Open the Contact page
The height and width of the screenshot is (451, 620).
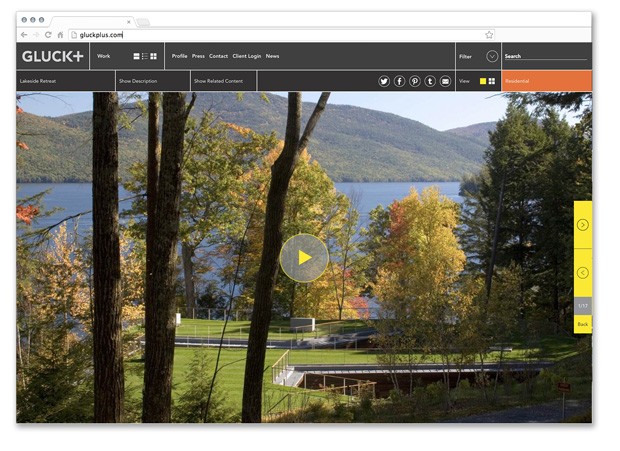[x=219, y=56]
